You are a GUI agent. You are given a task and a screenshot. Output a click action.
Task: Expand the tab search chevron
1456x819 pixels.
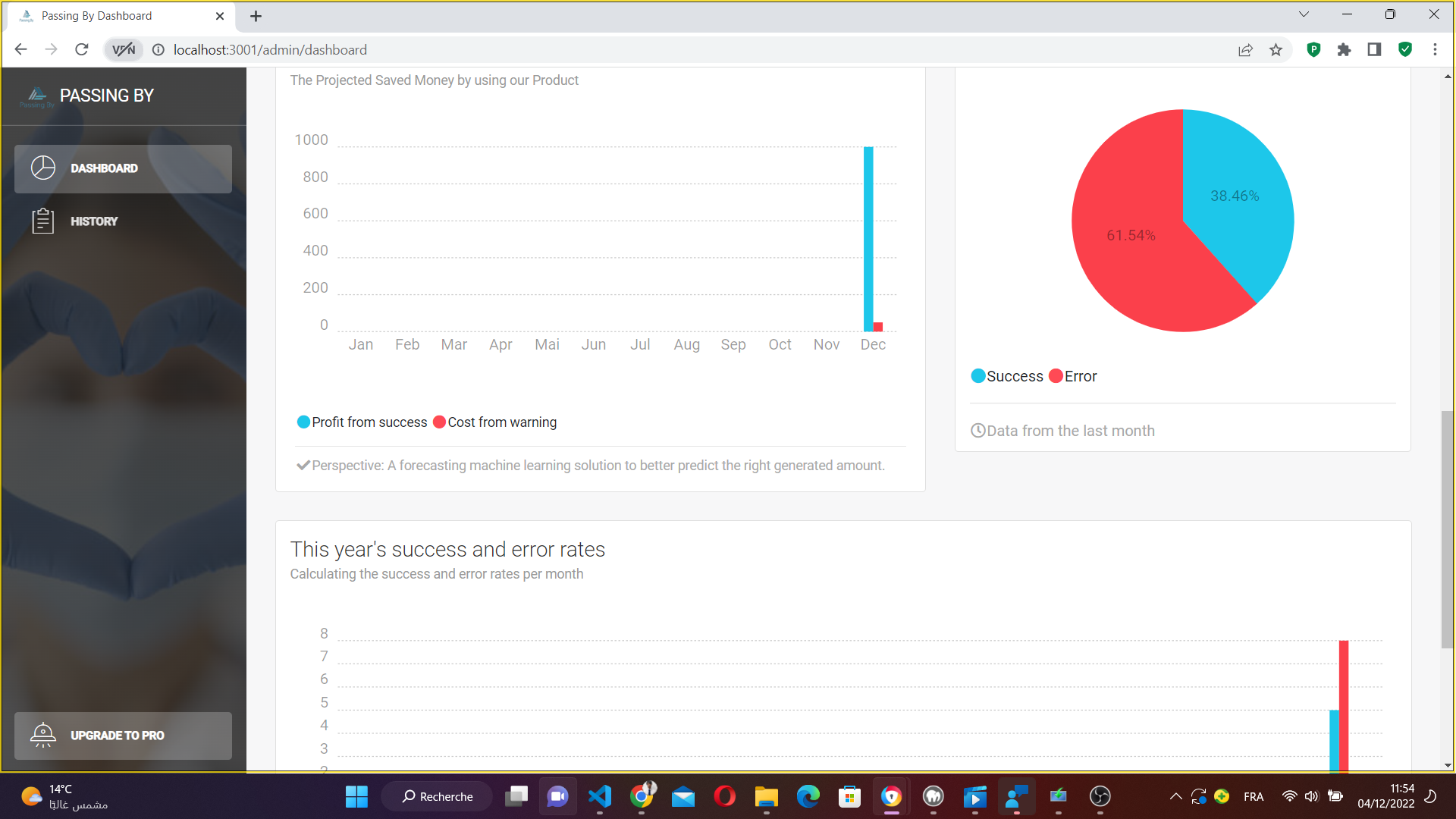pyautogui.click(x=1304, y=14)
